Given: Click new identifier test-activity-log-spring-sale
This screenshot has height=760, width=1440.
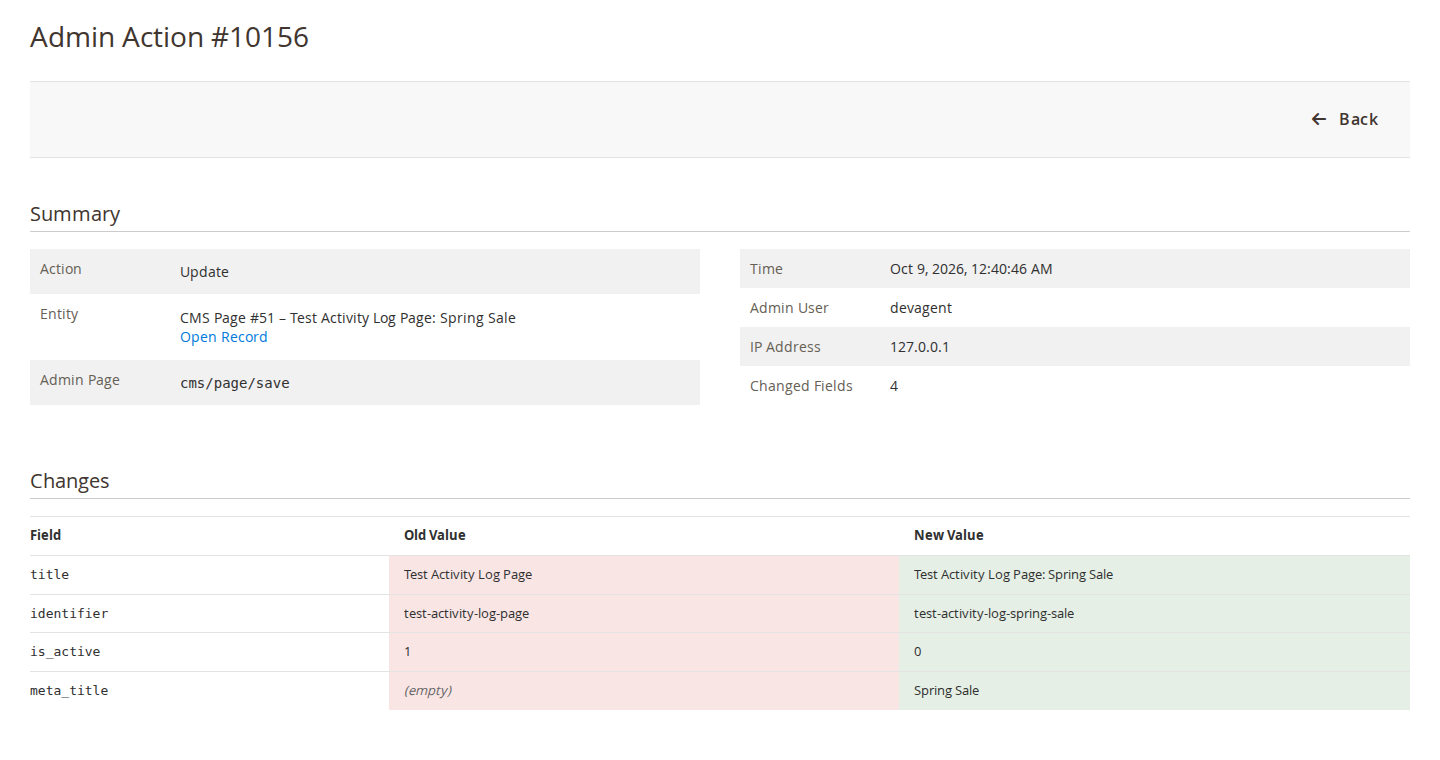Looking at the screenshot, I should point(994,614).
